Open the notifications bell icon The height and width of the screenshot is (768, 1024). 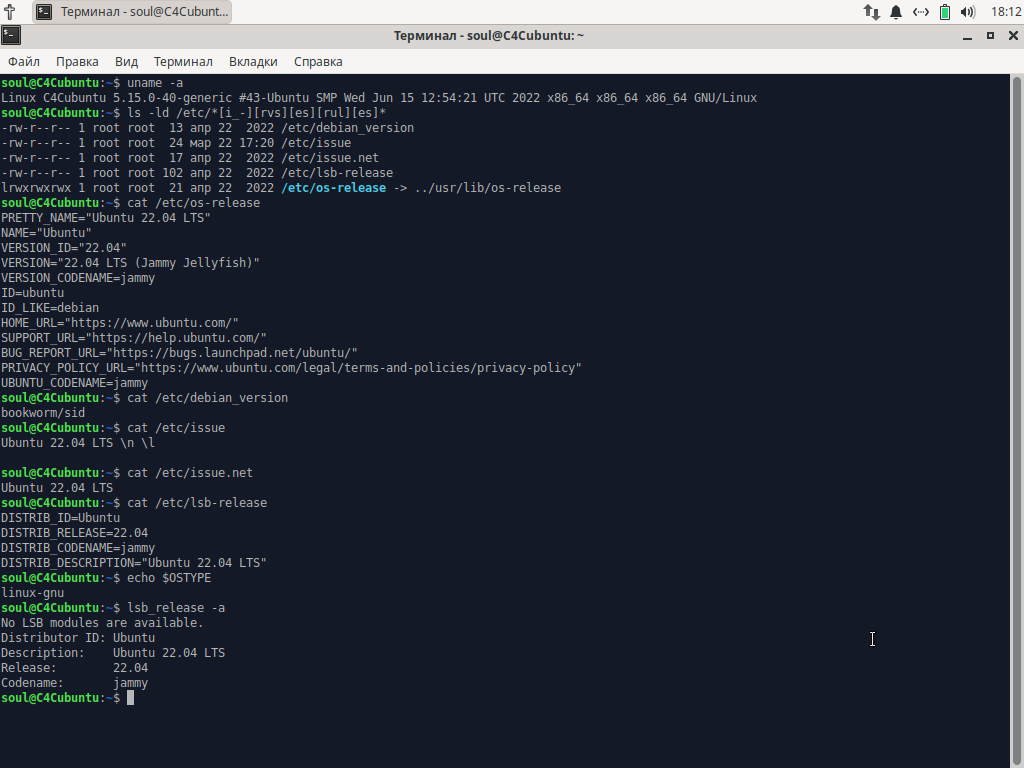pos(896,12)
